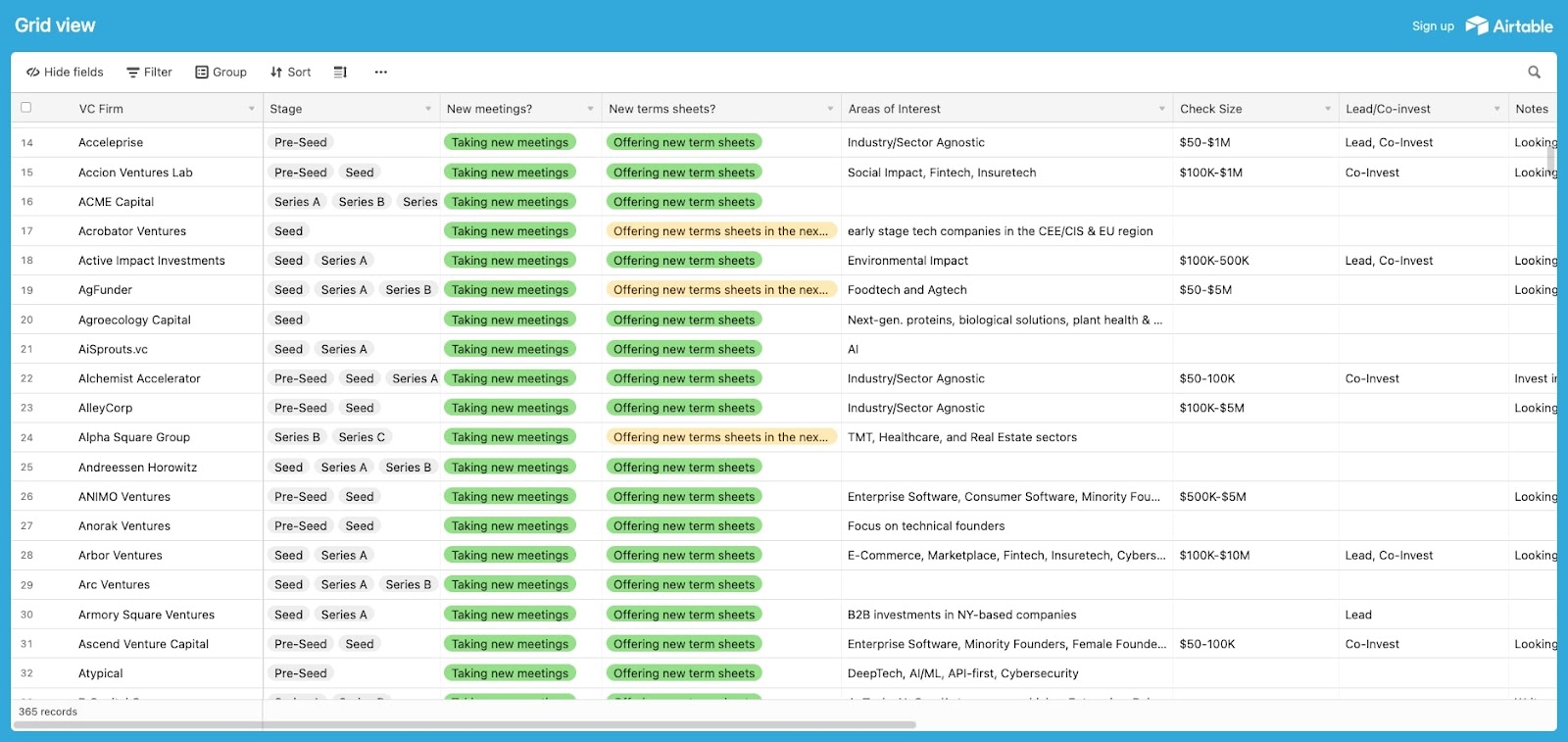
Task: Click Alpha Square Group's yellow terms tag
Action: (721, 437)
